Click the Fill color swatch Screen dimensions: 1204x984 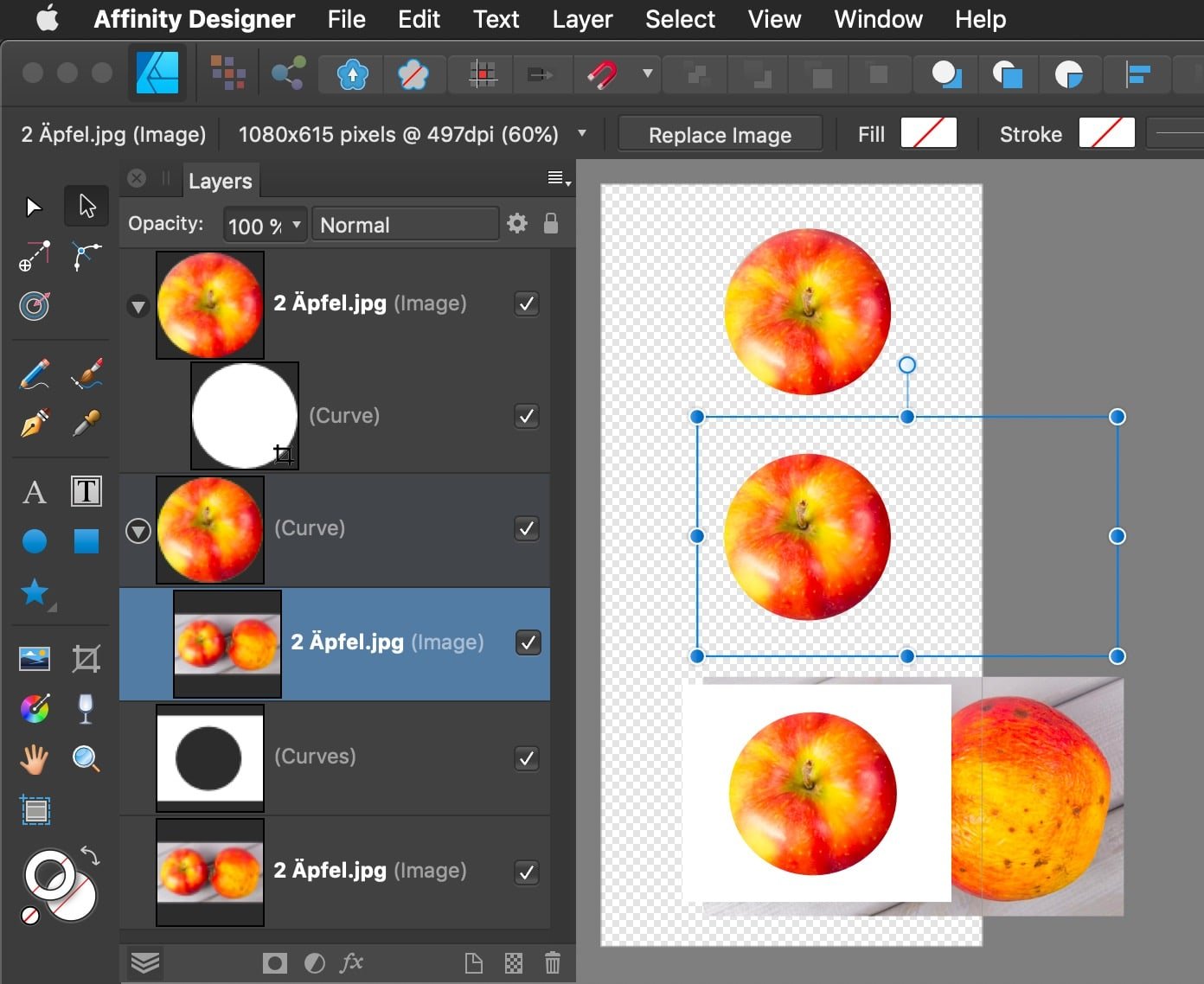click(x=928, y=134)
